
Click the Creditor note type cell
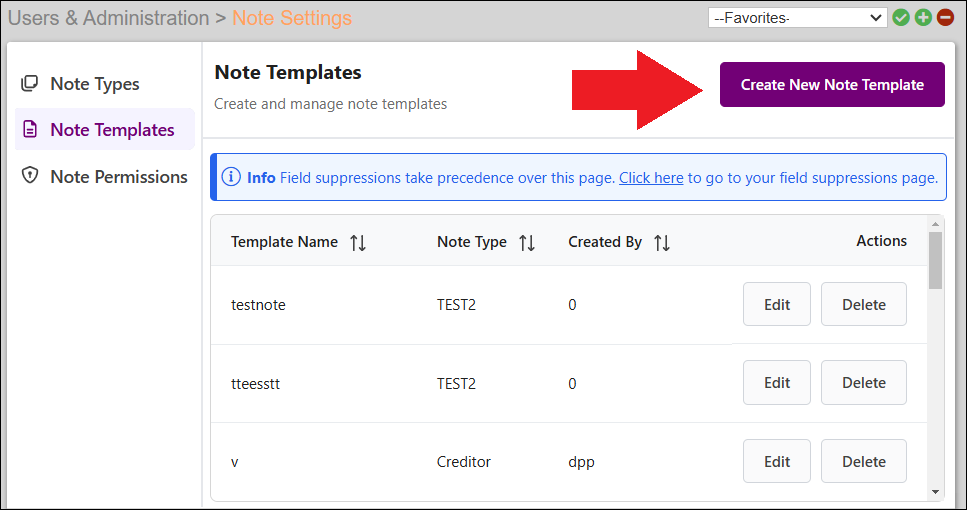[463, 461]
